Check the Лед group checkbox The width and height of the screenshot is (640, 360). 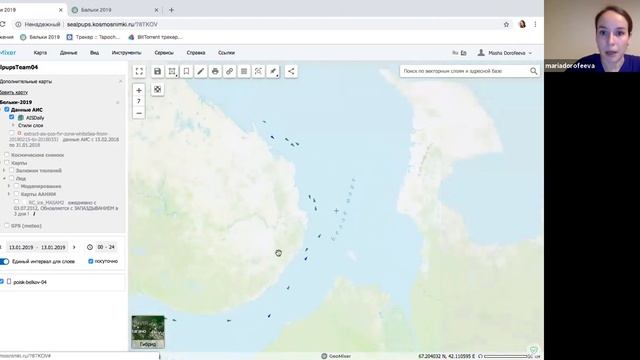11,178
